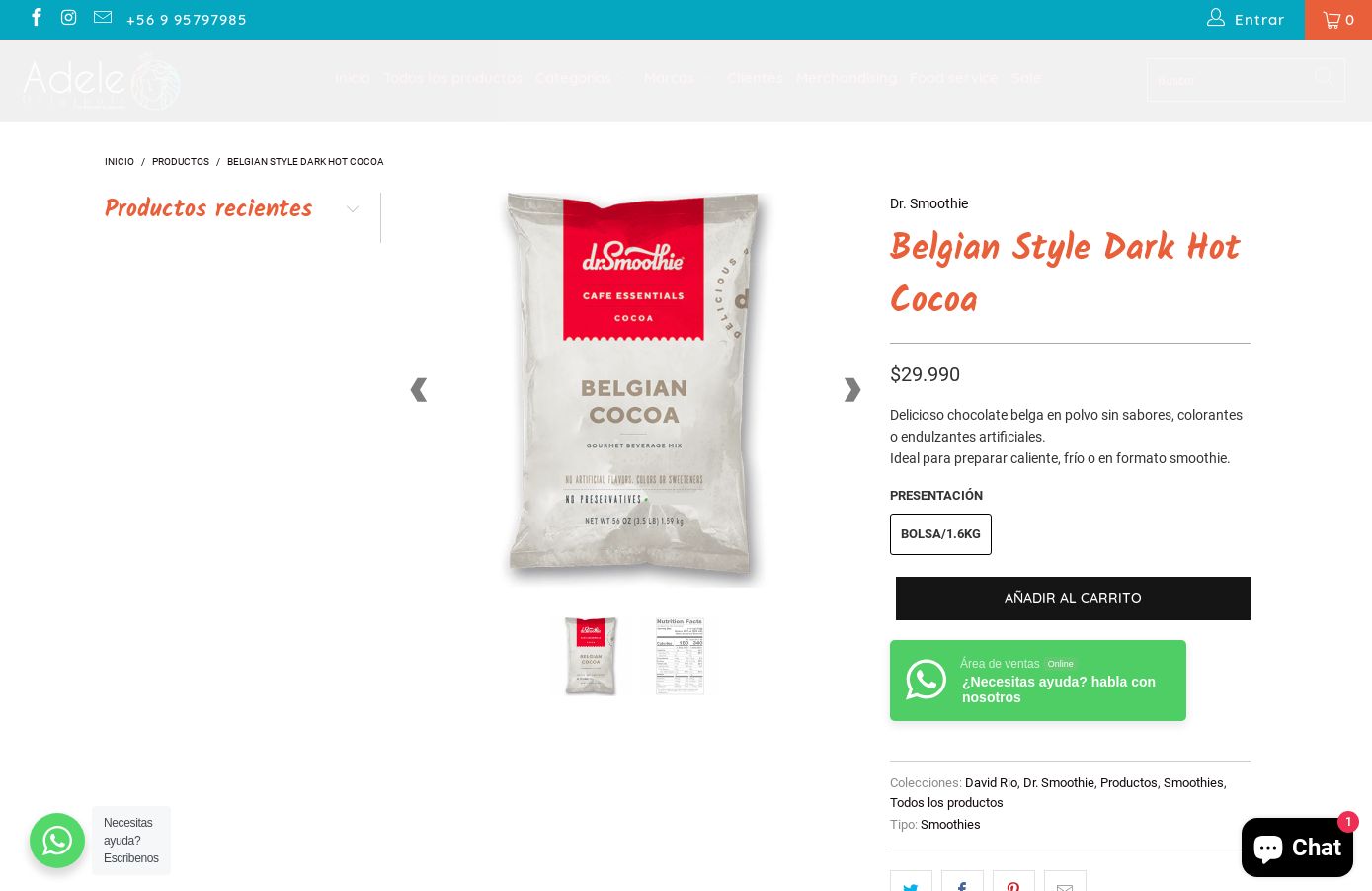Open the Facebook page icon in top bar
The width and height of the screenshot is (1372, 891).
[x=37, y=18]
